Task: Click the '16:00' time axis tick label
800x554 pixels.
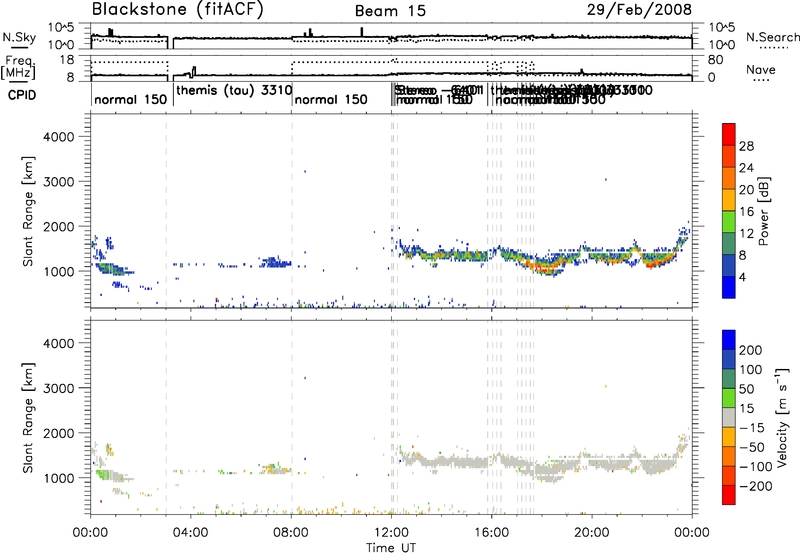Action: 492,533
